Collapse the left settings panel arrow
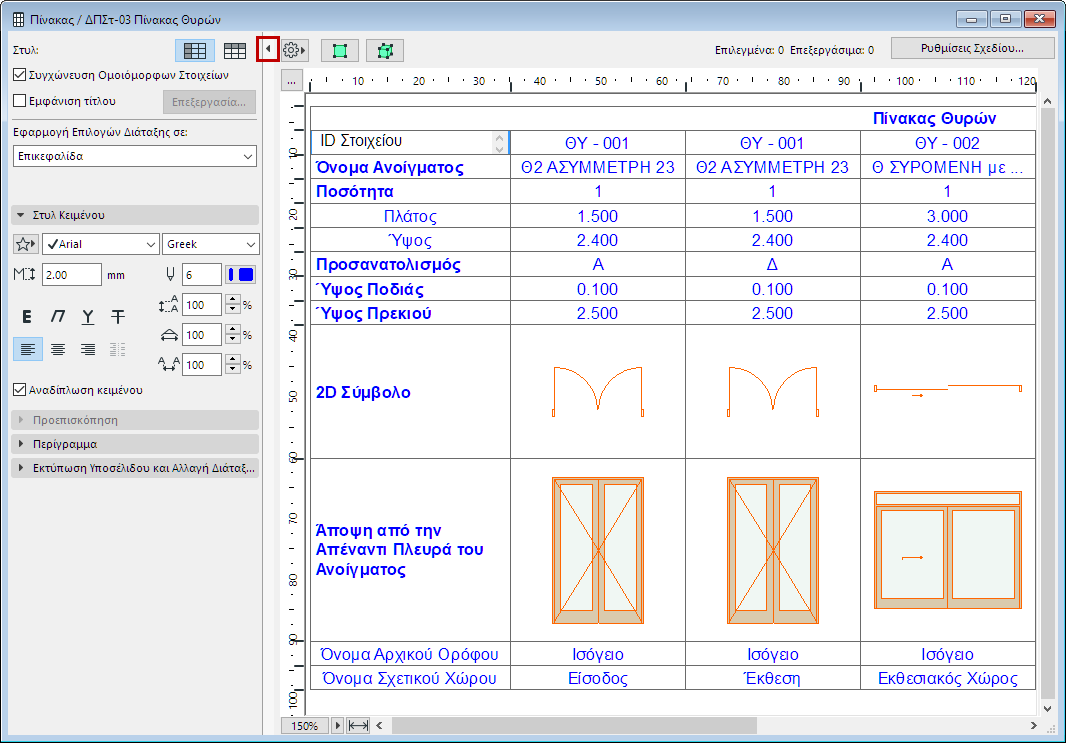Image resolution: width=1066 pixels, height=743 pixels. point(267,49)
